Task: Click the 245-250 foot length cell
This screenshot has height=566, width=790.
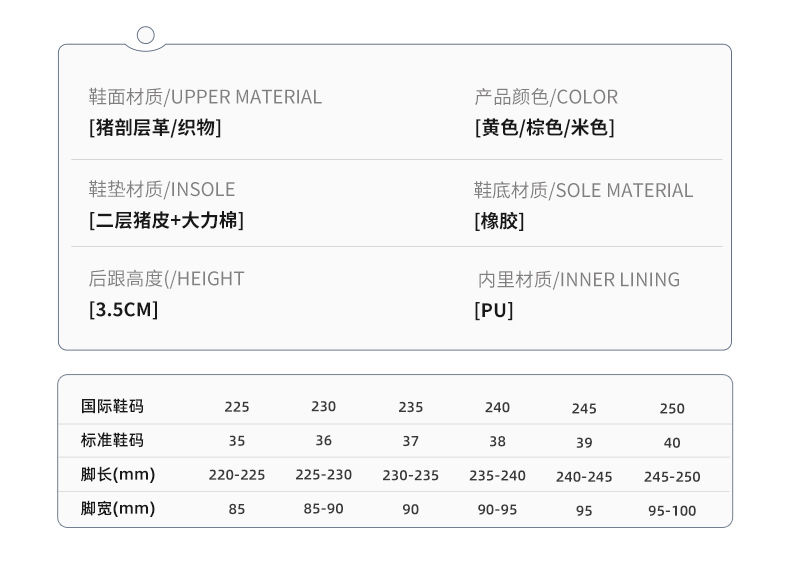Action: 672,477
